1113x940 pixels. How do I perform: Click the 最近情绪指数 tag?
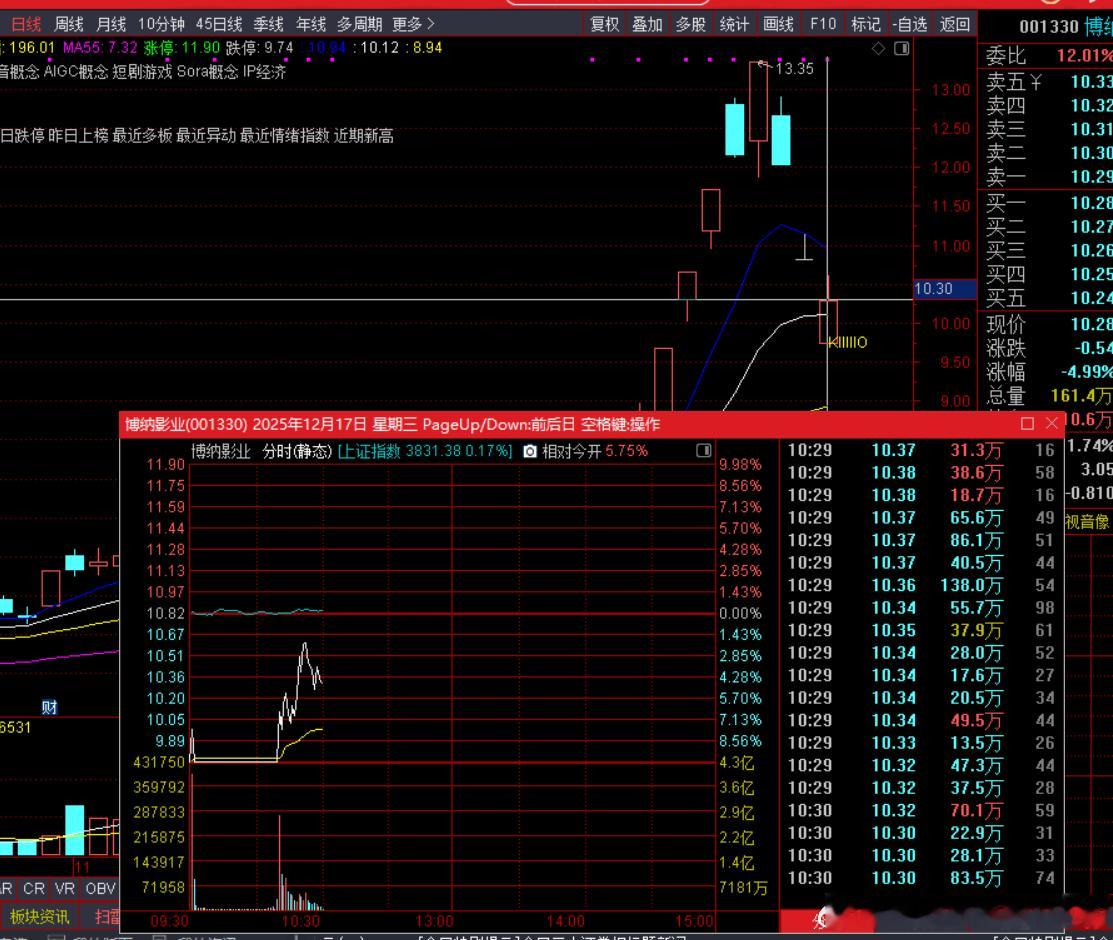click(285, 136)
